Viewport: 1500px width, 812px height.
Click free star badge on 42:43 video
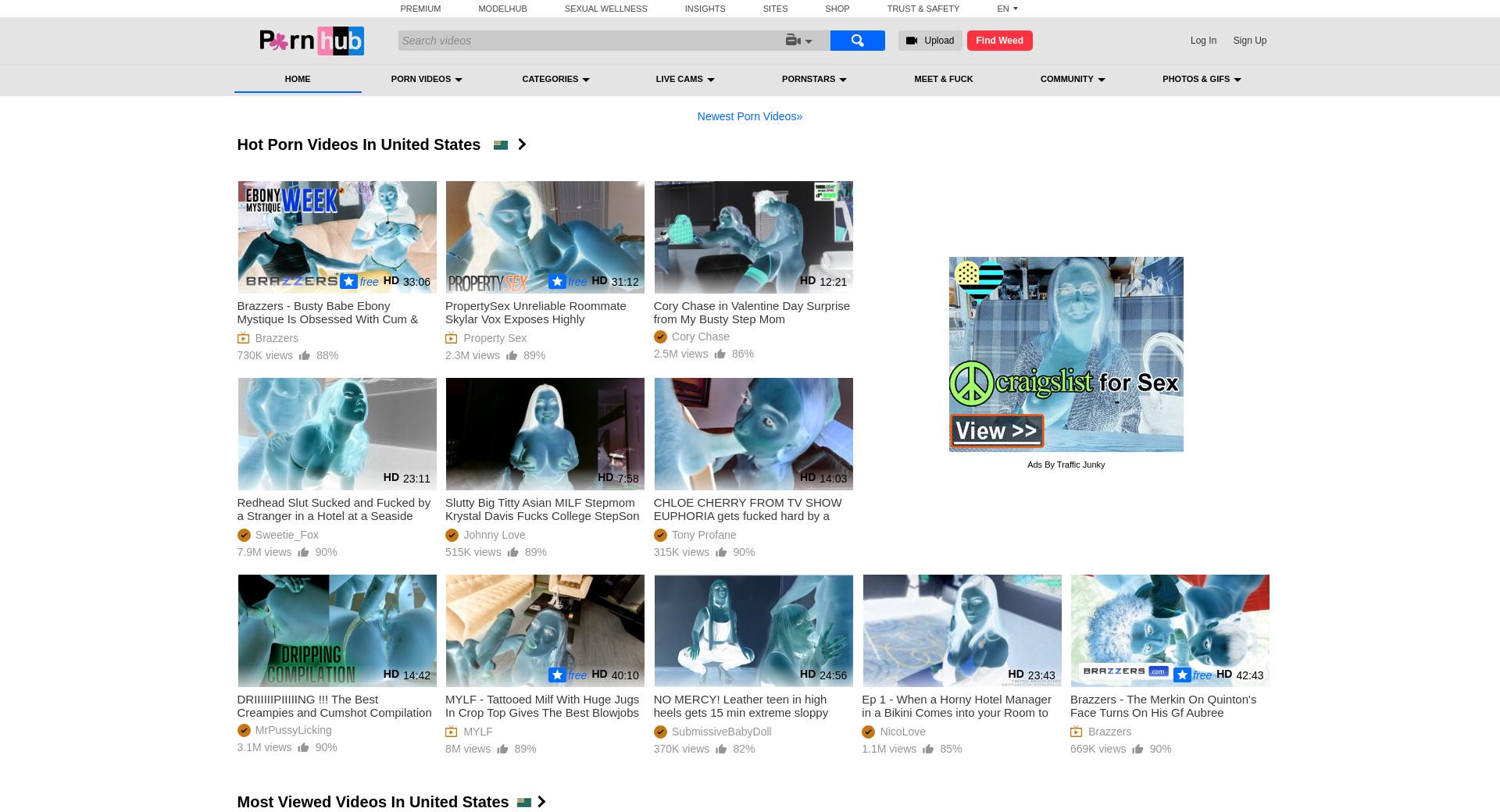(x=1182, y=675)
